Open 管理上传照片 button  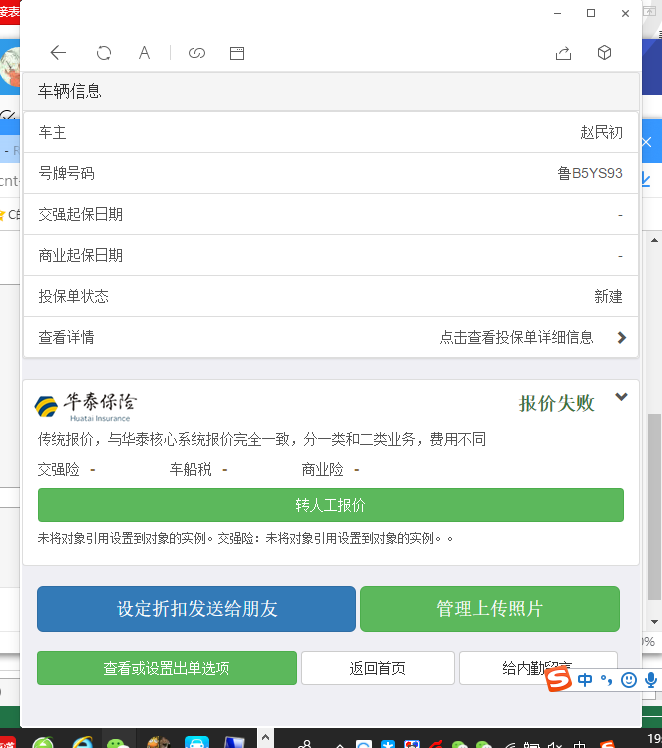pyautogui.click(x=490, y=609)
